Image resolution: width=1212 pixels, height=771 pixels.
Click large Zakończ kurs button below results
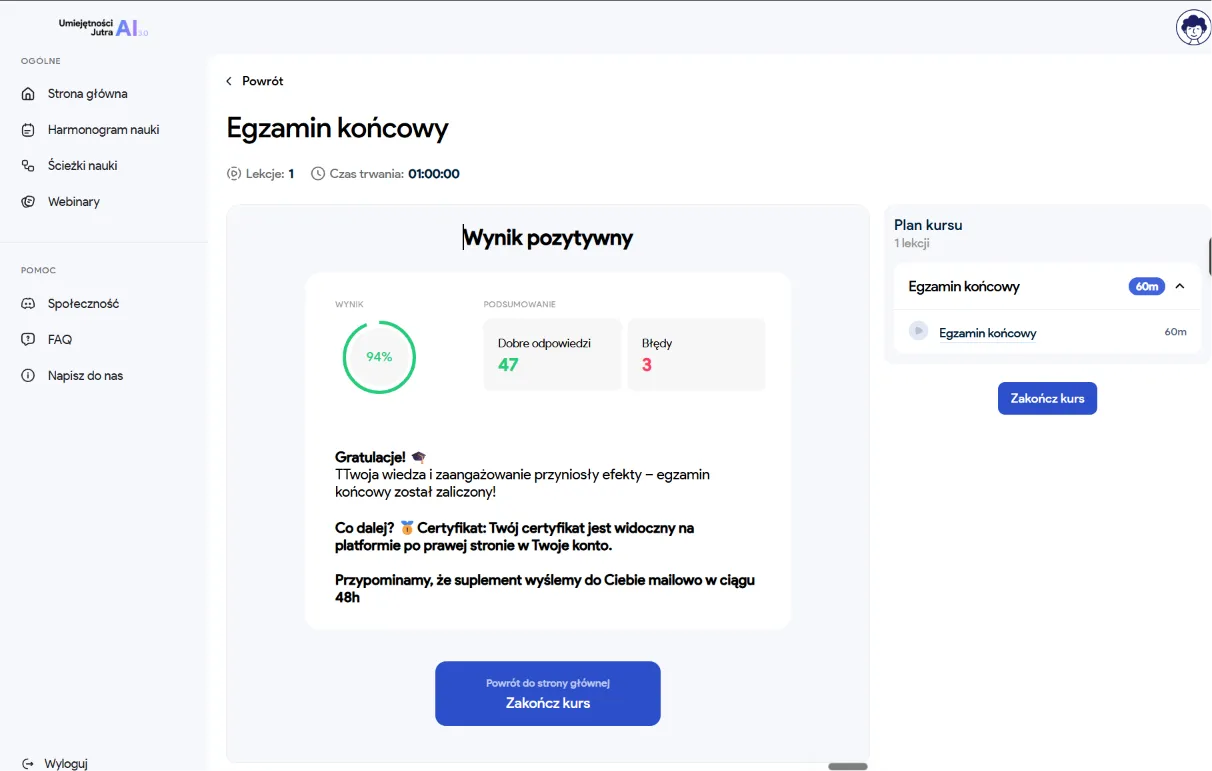click(548, 693)
